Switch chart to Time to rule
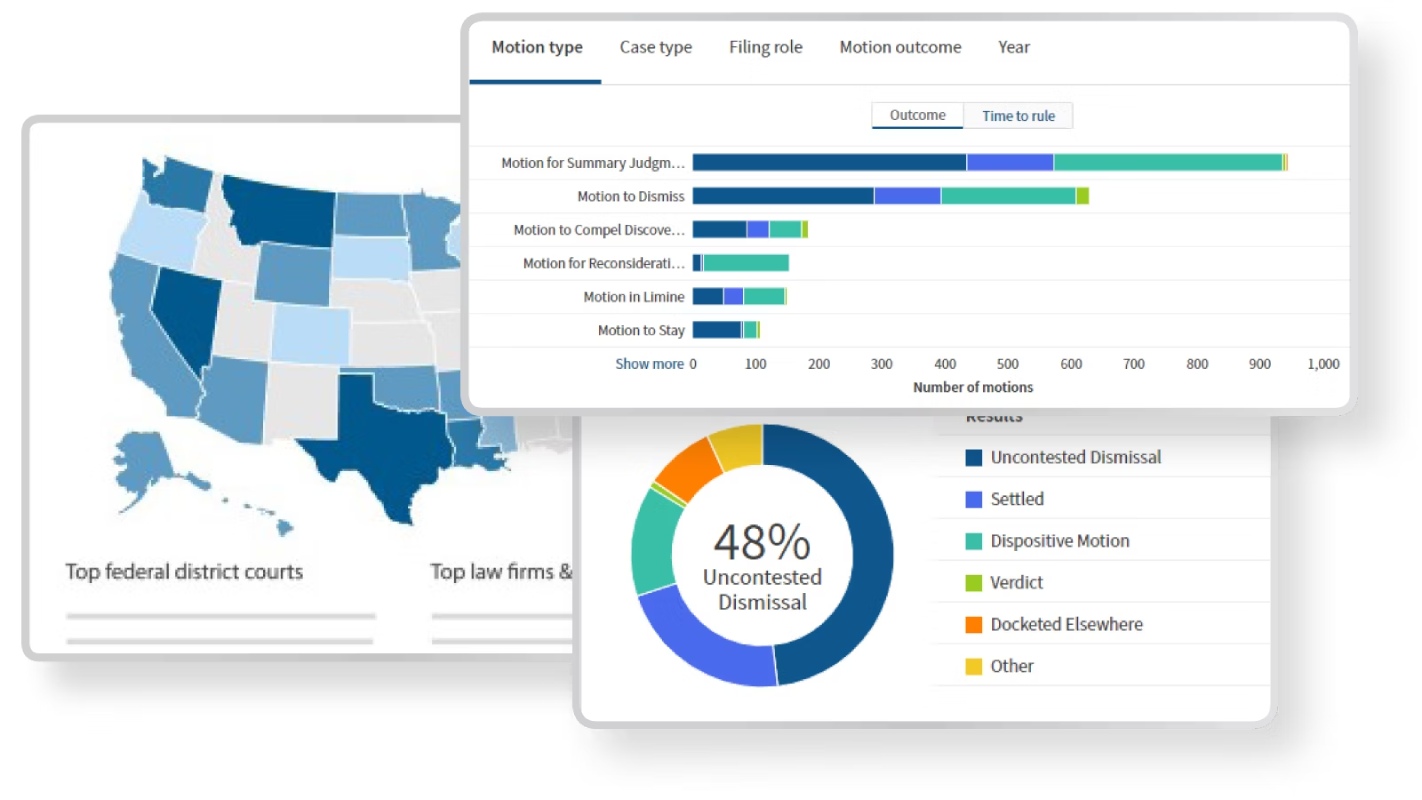 click(x=1018, y=116)
